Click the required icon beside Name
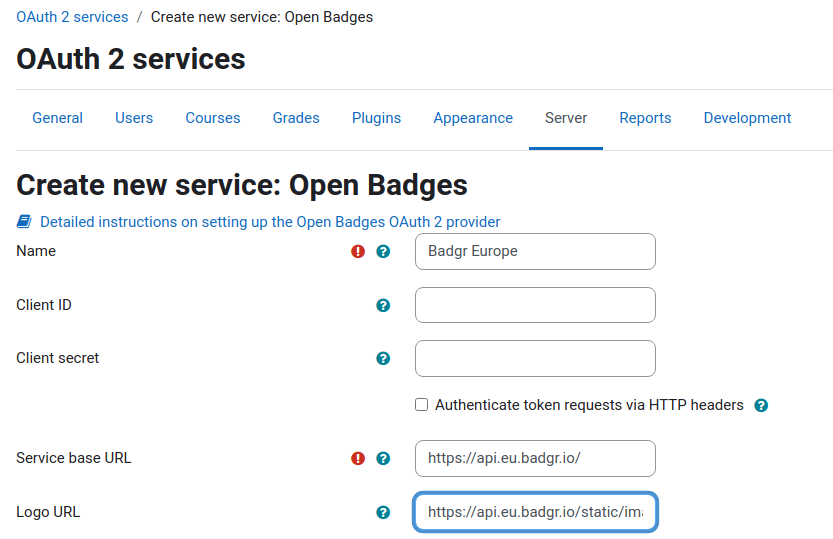This screenshot has width=833, height=539. coord(358,251)
